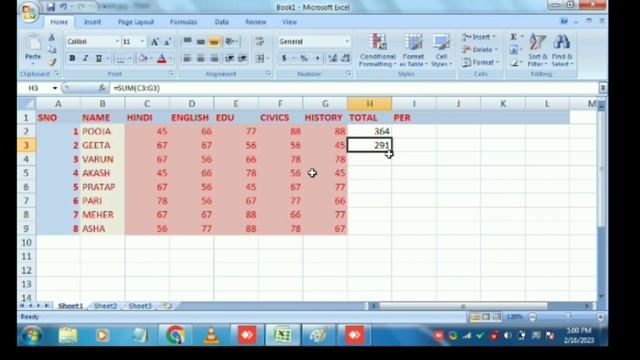640x360 pixels.
Task: Increase font size with Grow Font
Action: click(154, 42)
